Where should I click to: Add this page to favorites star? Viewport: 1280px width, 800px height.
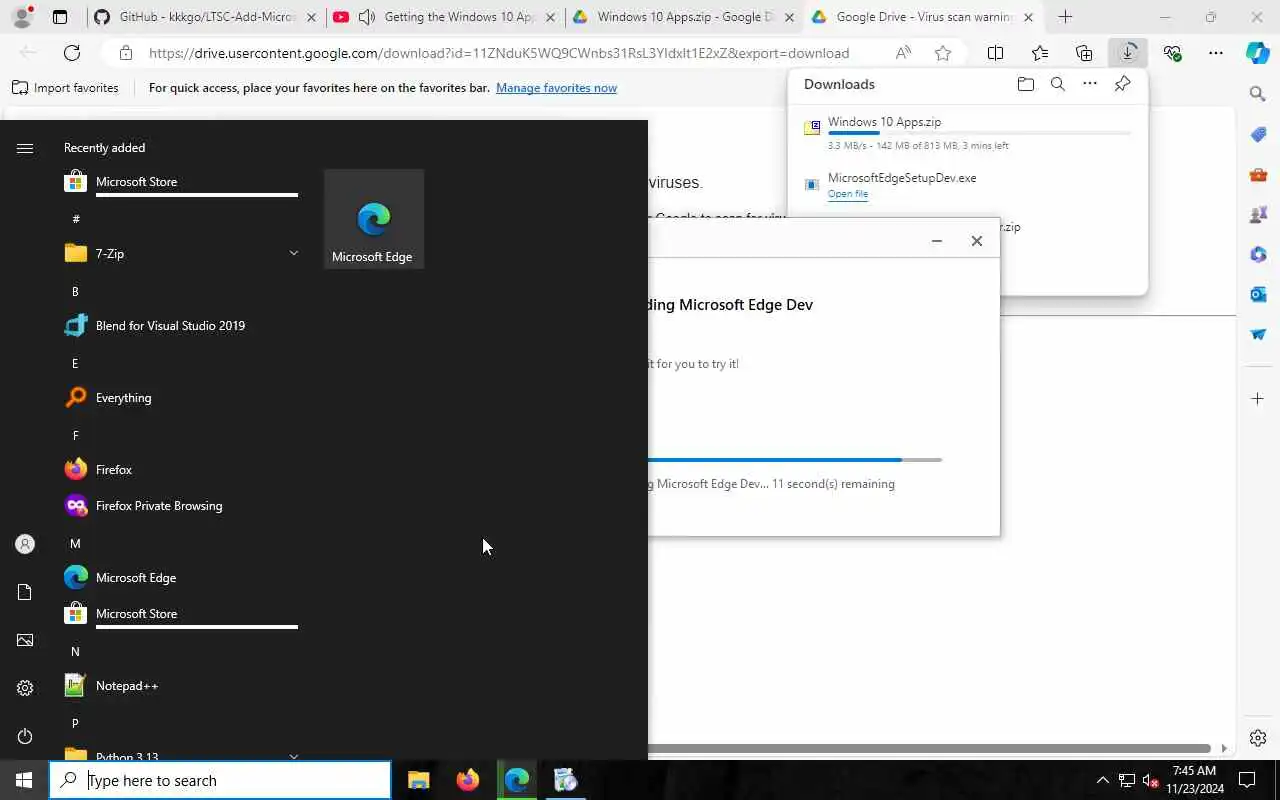(943, 53)
